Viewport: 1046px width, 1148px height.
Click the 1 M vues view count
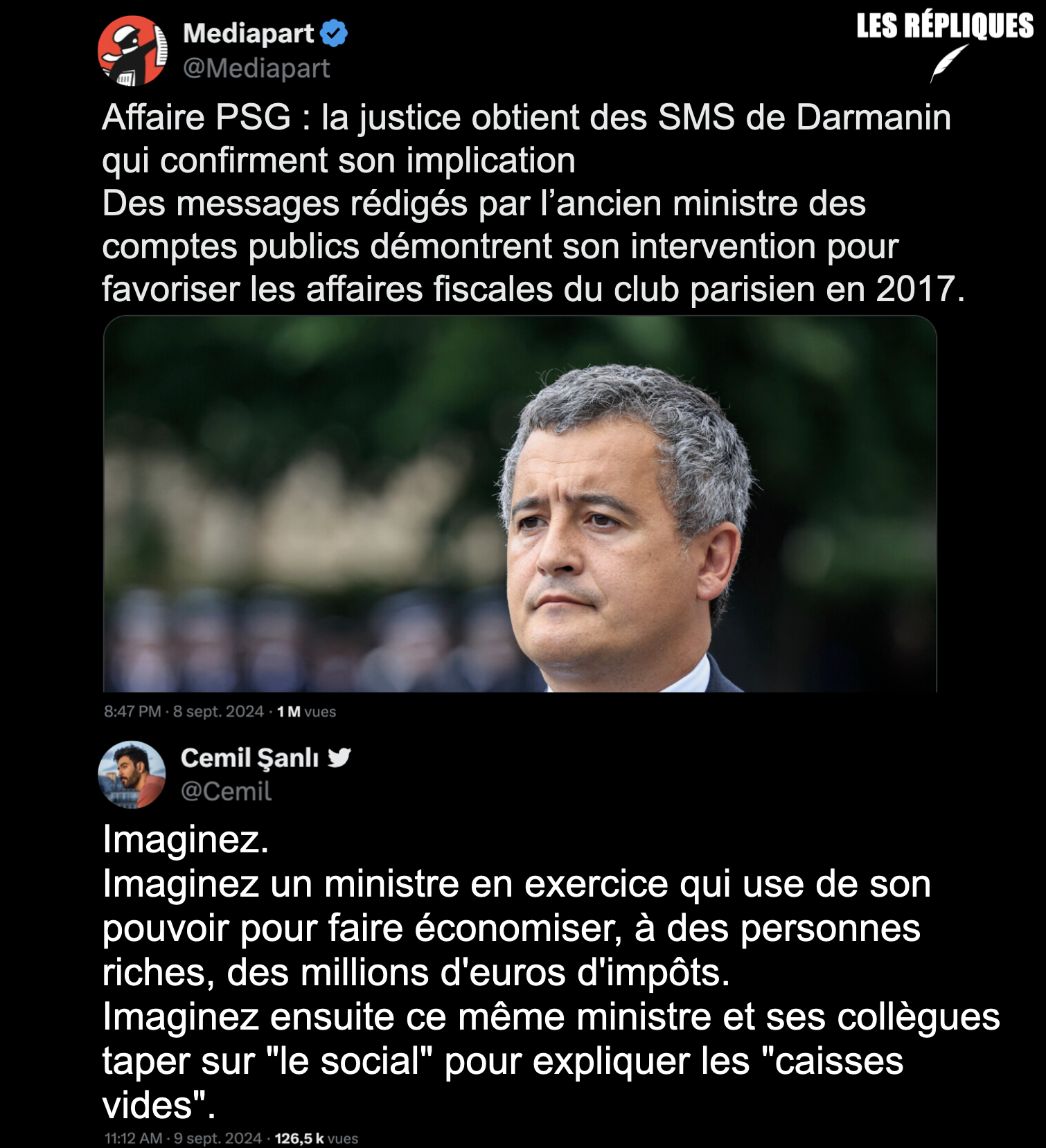pyautogui.click(x=306, y=712)
